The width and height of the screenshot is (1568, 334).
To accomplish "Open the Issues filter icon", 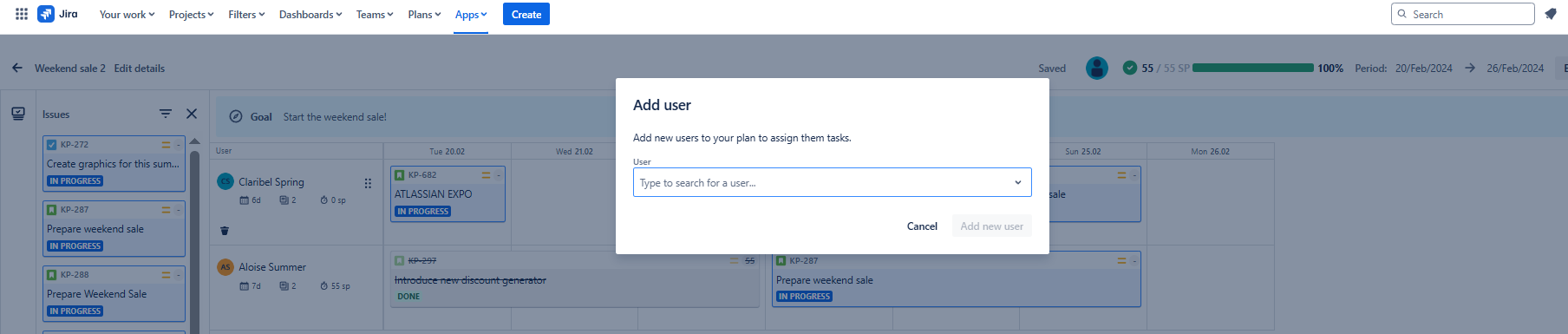I will [x=166, y=114].
